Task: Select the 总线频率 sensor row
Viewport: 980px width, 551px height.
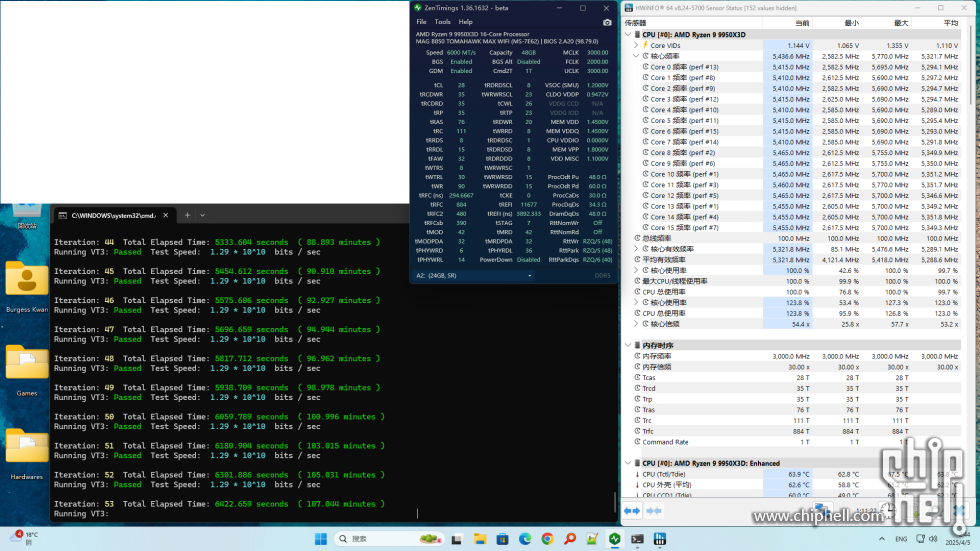Action: click(x=792, y=238)
